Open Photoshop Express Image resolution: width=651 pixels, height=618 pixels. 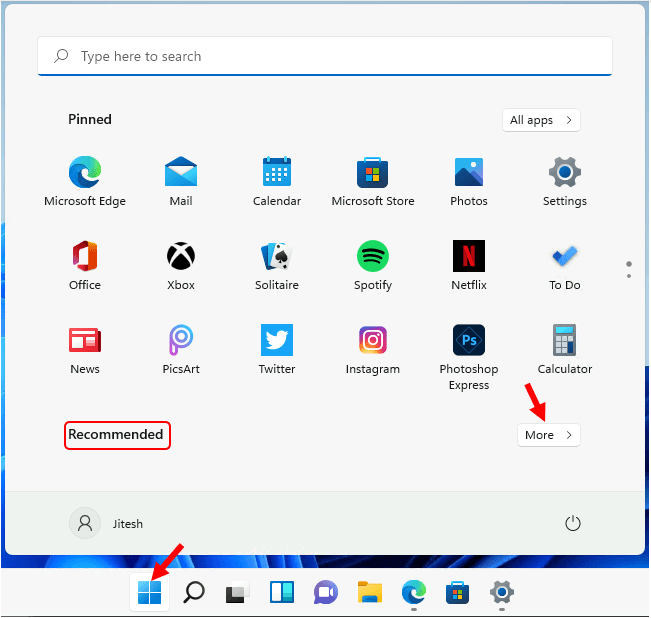pyautogui.click(x=469, y=357)
